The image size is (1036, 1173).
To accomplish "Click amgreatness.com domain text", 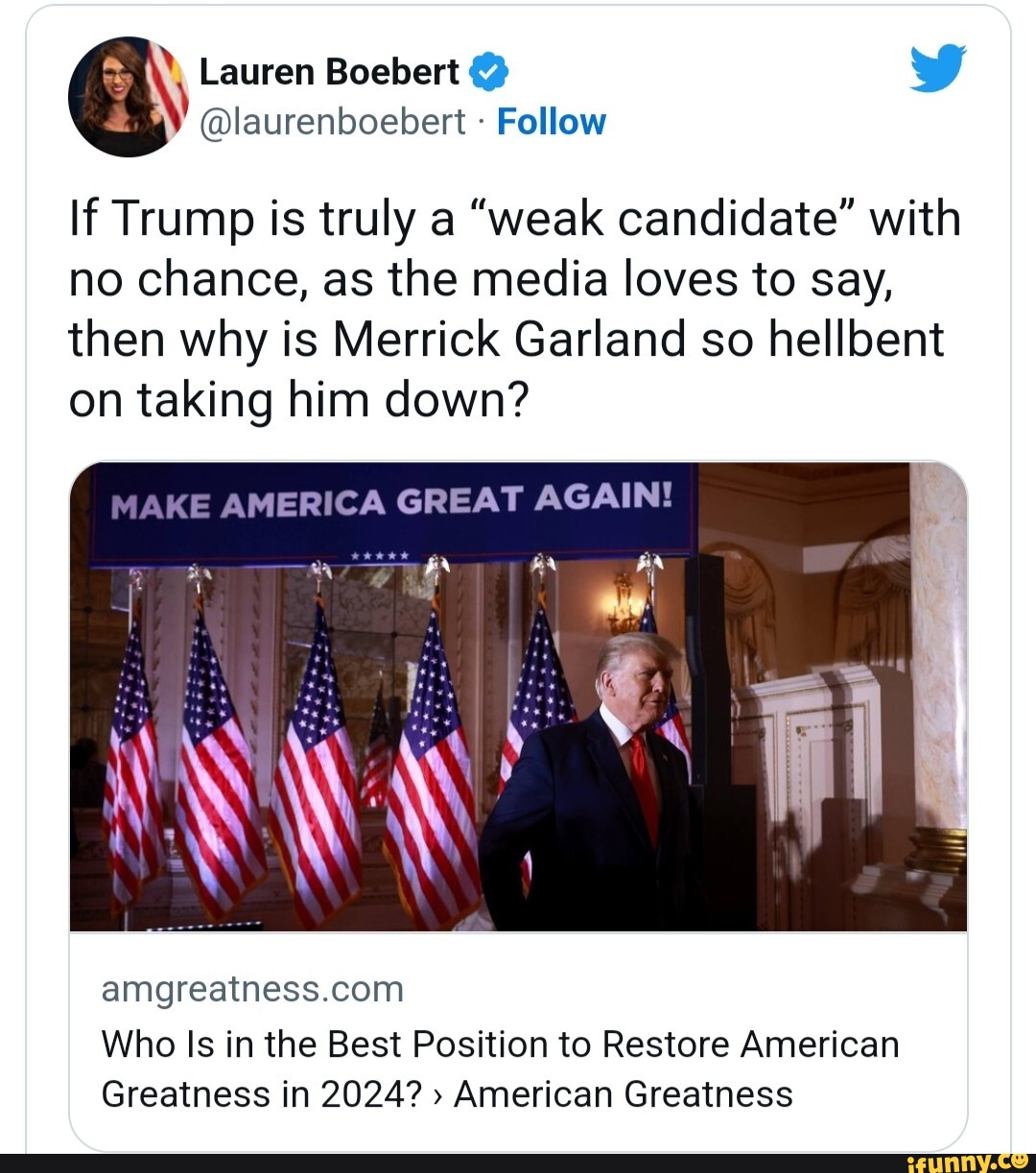I will coord(252,988).
